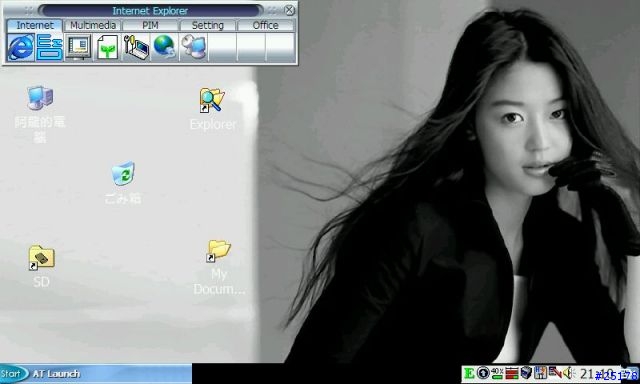This screenshot has width=640, height=384.
Task: Switch to the Office tab
Action: coord(265,25)
